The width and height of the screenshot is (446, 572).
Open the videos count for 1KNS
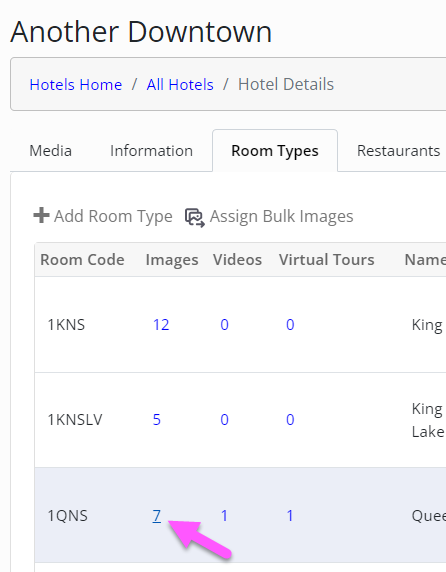click(224, 325)
